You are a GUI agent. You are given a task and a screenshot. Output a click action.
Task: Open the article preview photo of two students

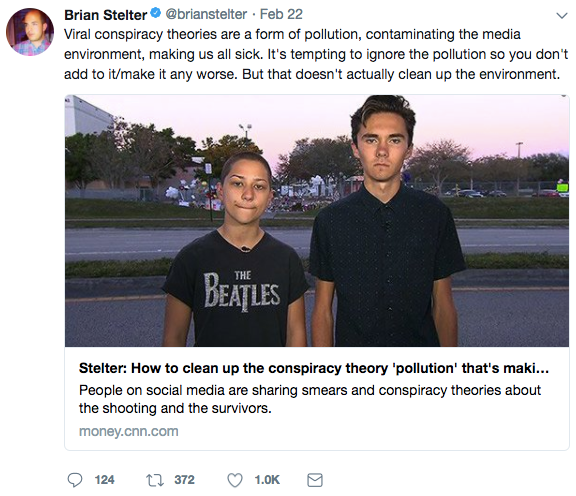[317, 221]
